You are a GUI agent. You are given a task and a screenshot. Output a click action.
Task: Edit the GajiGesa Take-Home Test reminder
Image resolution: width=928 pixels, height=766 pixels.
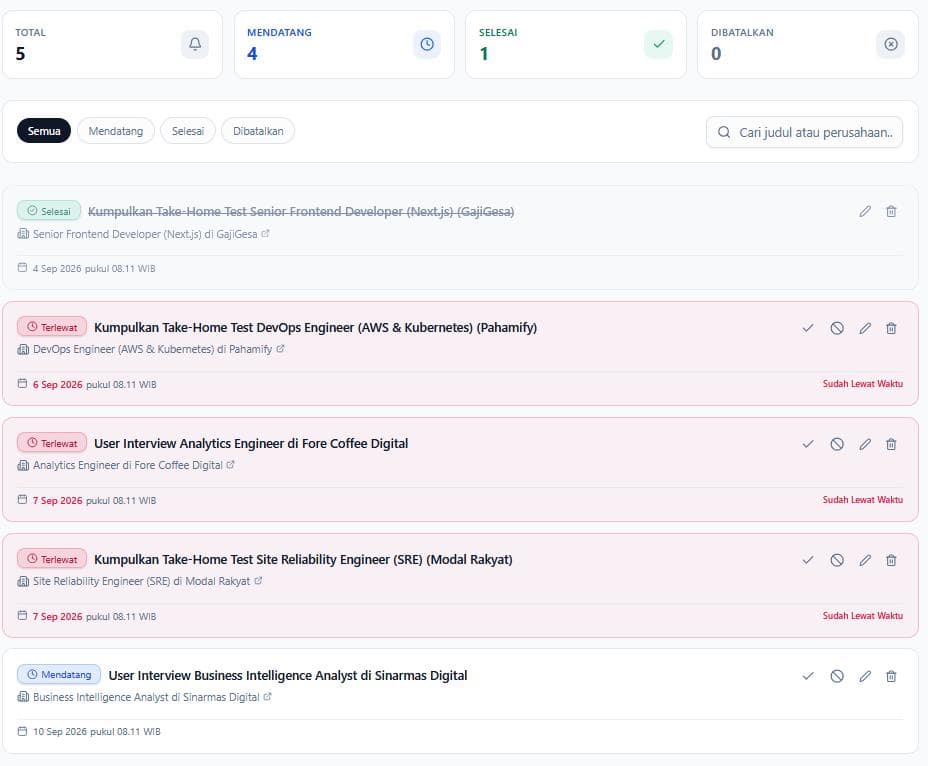click(x=865, y=211)
